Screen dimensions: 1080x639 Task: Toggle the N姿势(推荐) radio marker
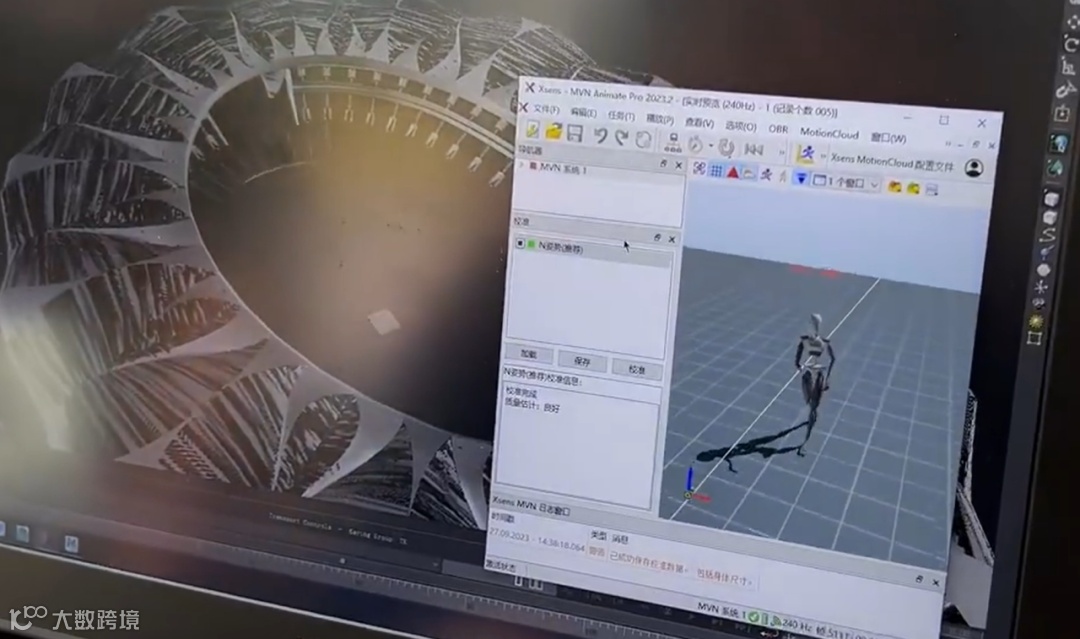tap(520, 244)
